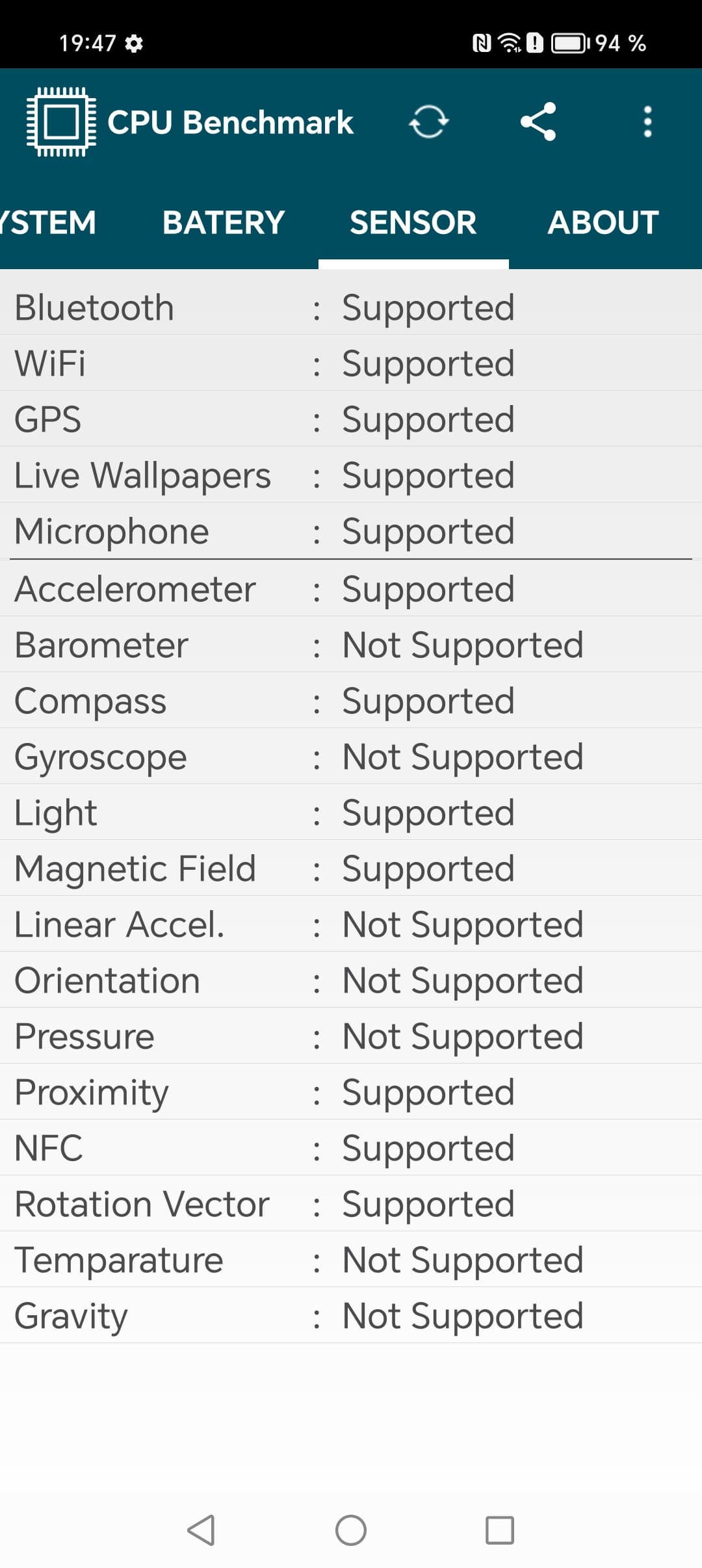This screenshot has height=1568, width=702.
Task: Tap the Temparature sensor row
Action: coord(351,1260)
